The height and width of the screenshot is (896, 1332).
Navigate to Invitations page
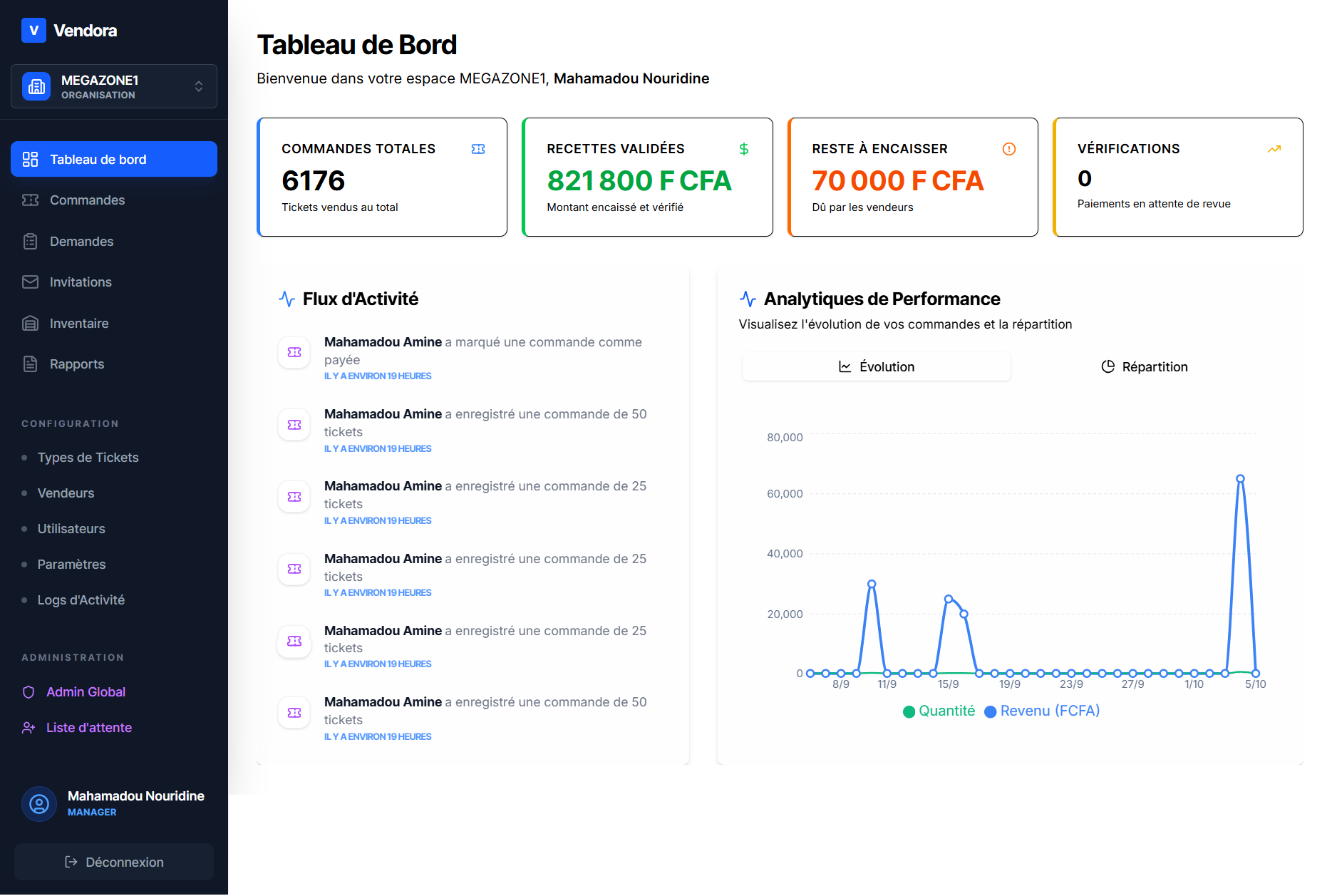114,282
